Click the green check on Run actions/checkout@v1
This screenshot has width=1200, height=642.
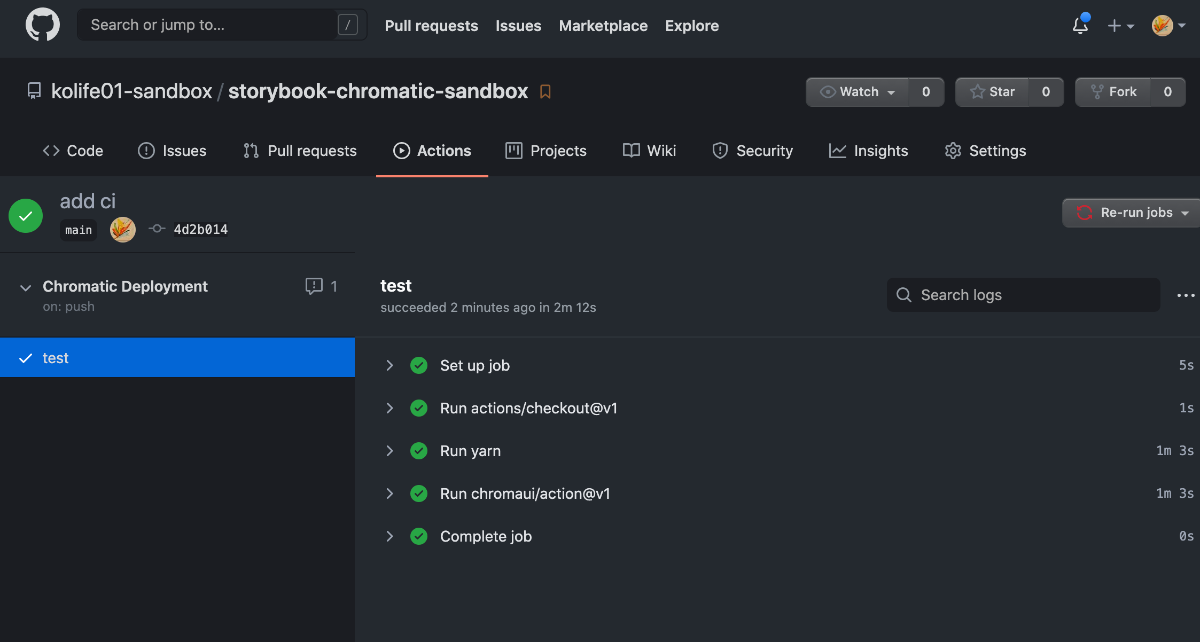pyautogui.click(x=419, y=408)
